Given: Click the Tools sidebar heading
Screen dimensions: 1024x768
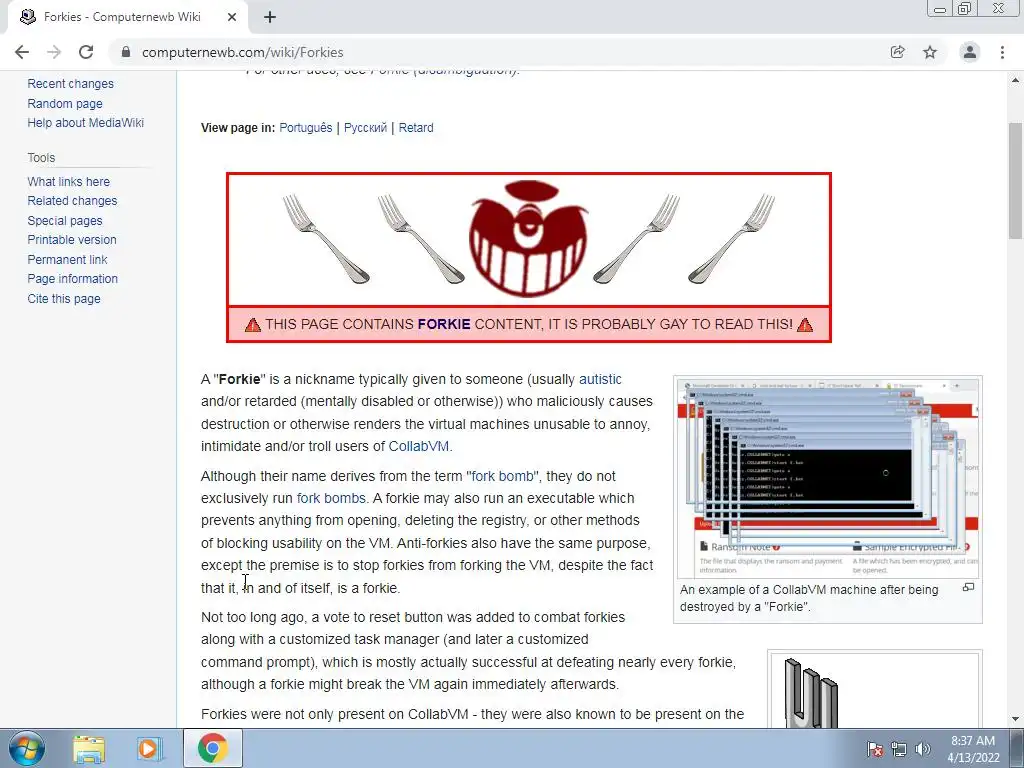Looking at the screenshot, I should 41,157.
